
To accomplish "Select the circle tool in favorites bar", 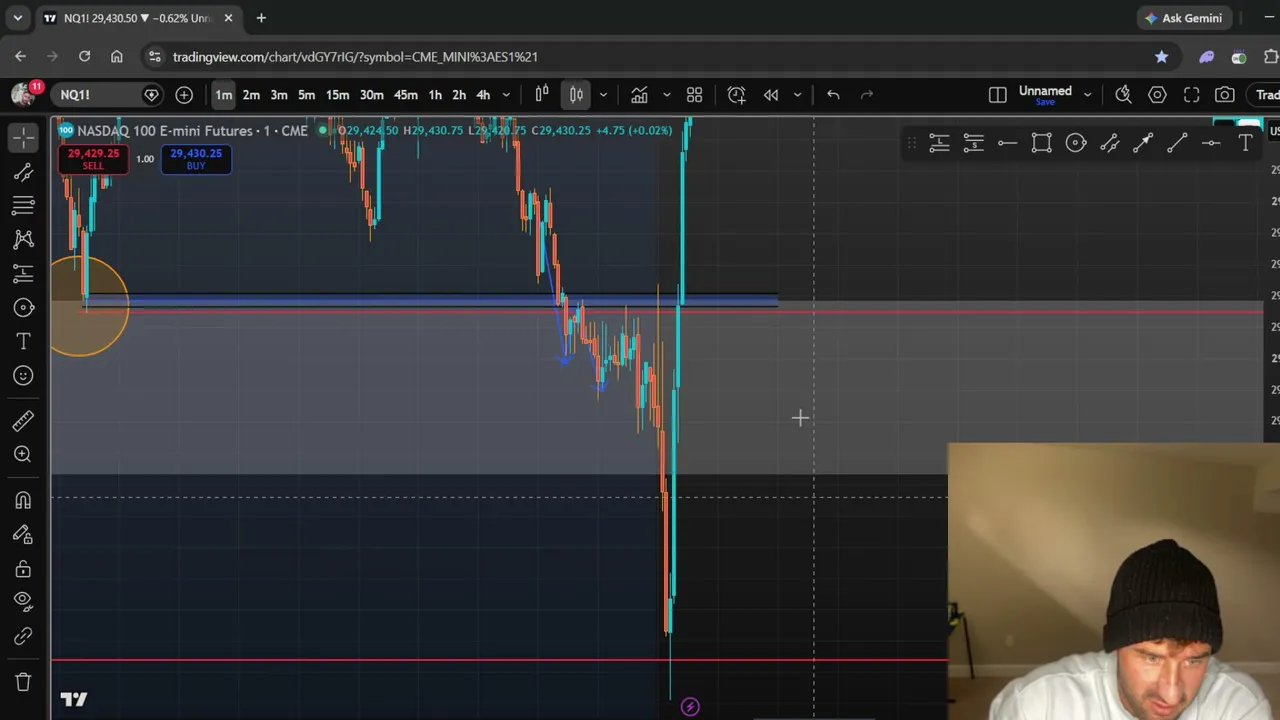I will 1075,144.
